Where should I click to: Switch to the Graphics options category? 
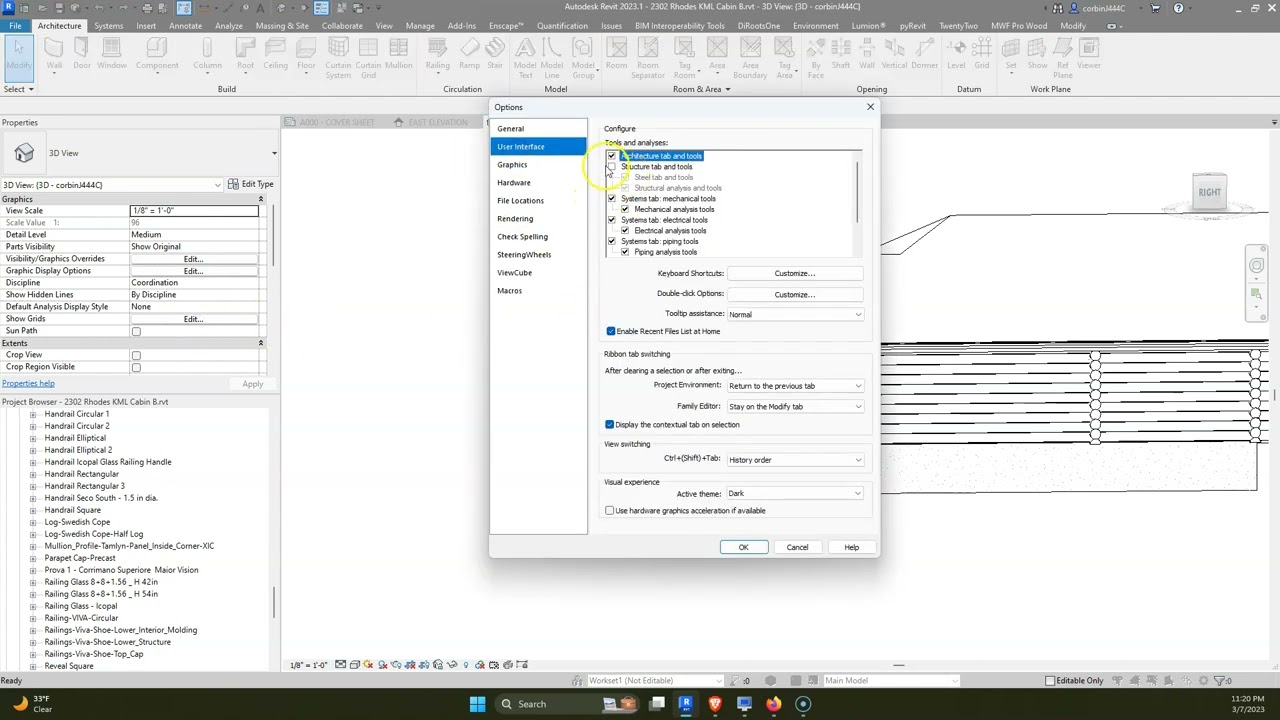point(512,165)
